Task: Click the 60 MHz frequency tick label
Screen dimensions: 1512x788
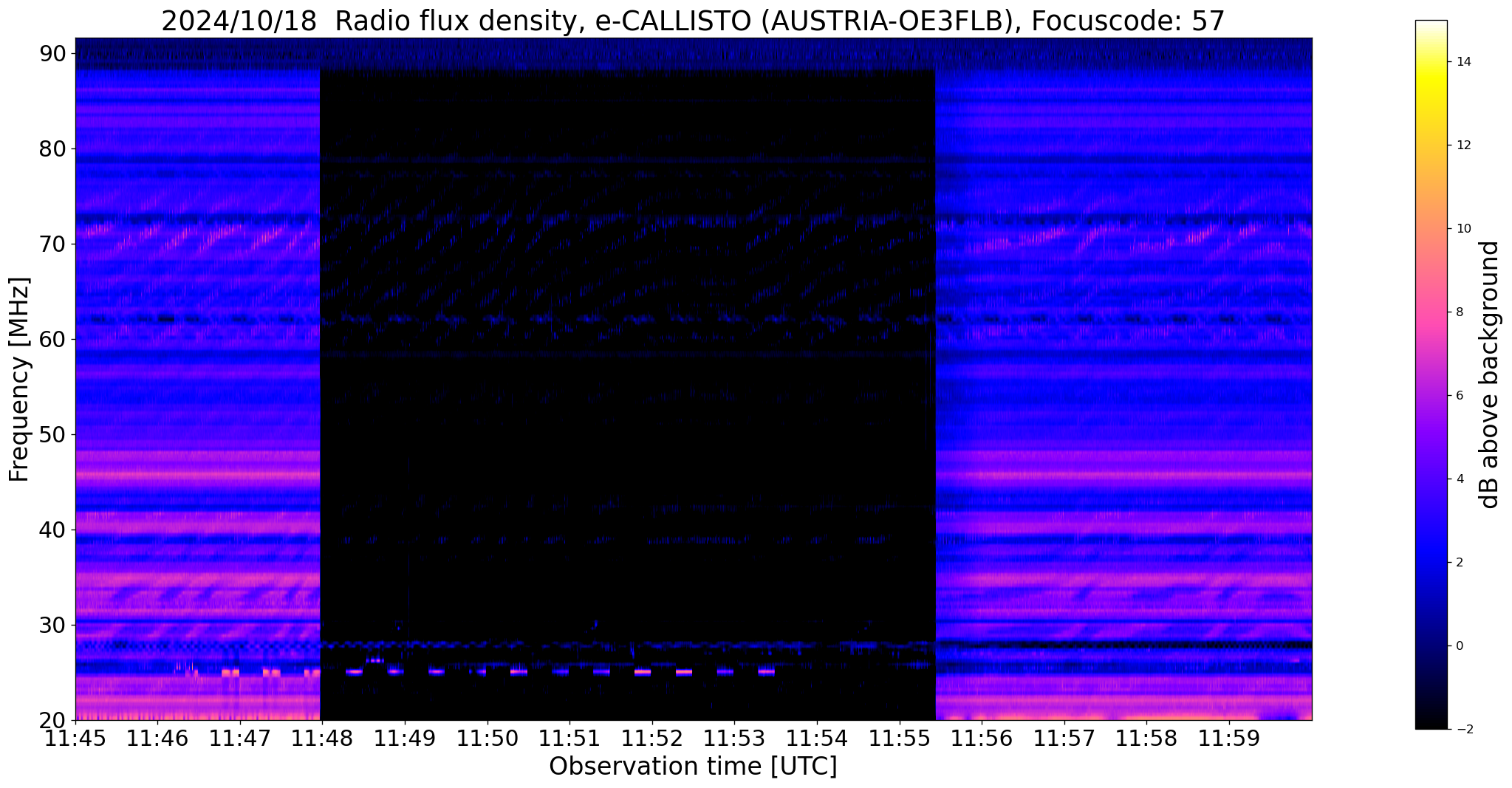Action: [x=52, y=340]
